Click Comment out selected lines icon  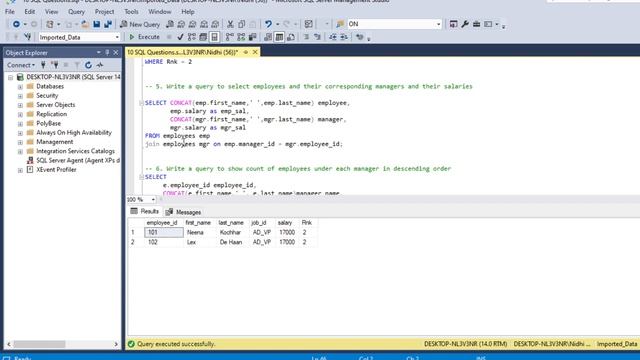(306, 37)
